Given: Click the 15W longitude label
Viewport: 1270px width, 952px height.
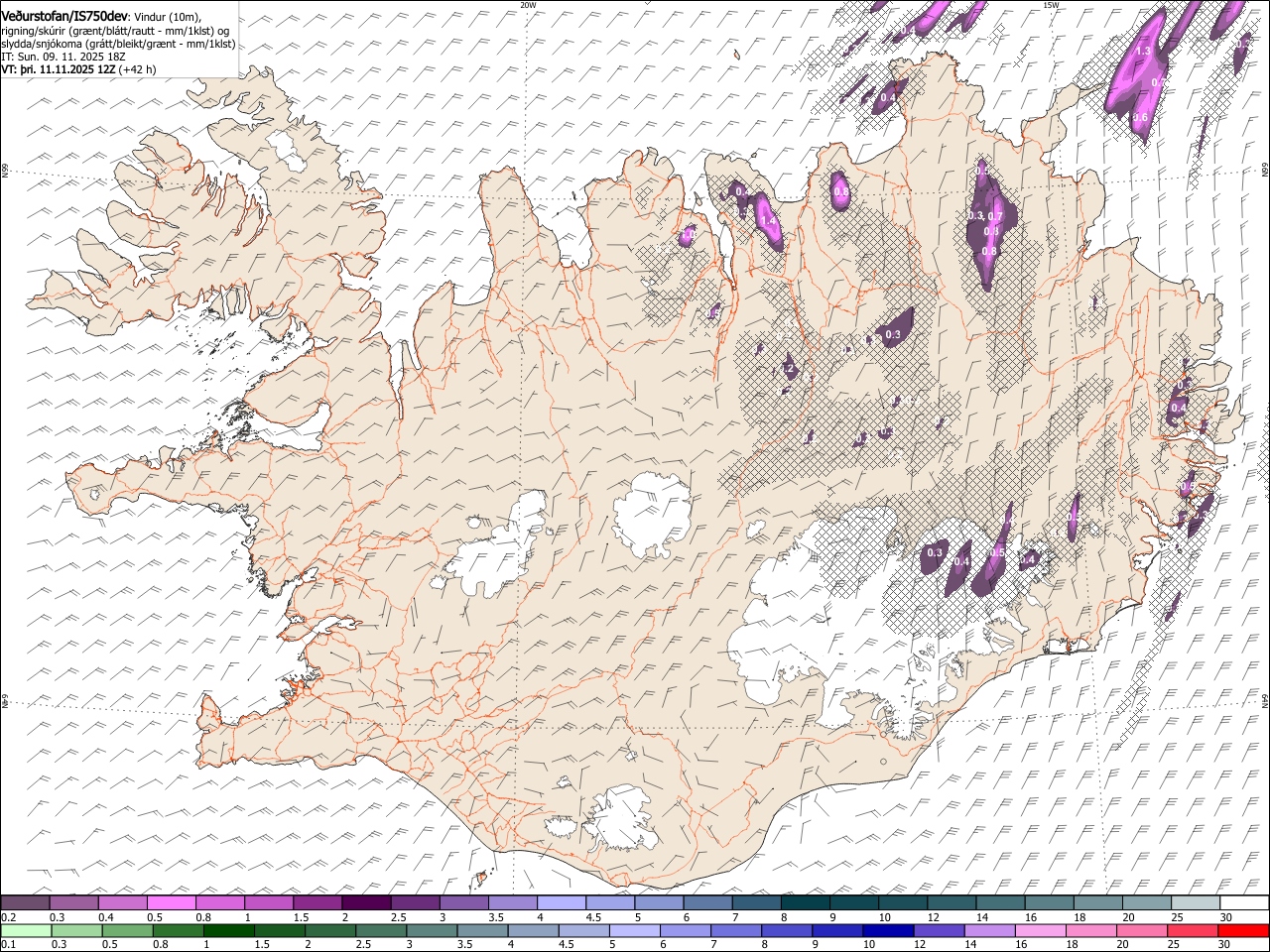Looking at the screenshot, I should (1051, 5).
